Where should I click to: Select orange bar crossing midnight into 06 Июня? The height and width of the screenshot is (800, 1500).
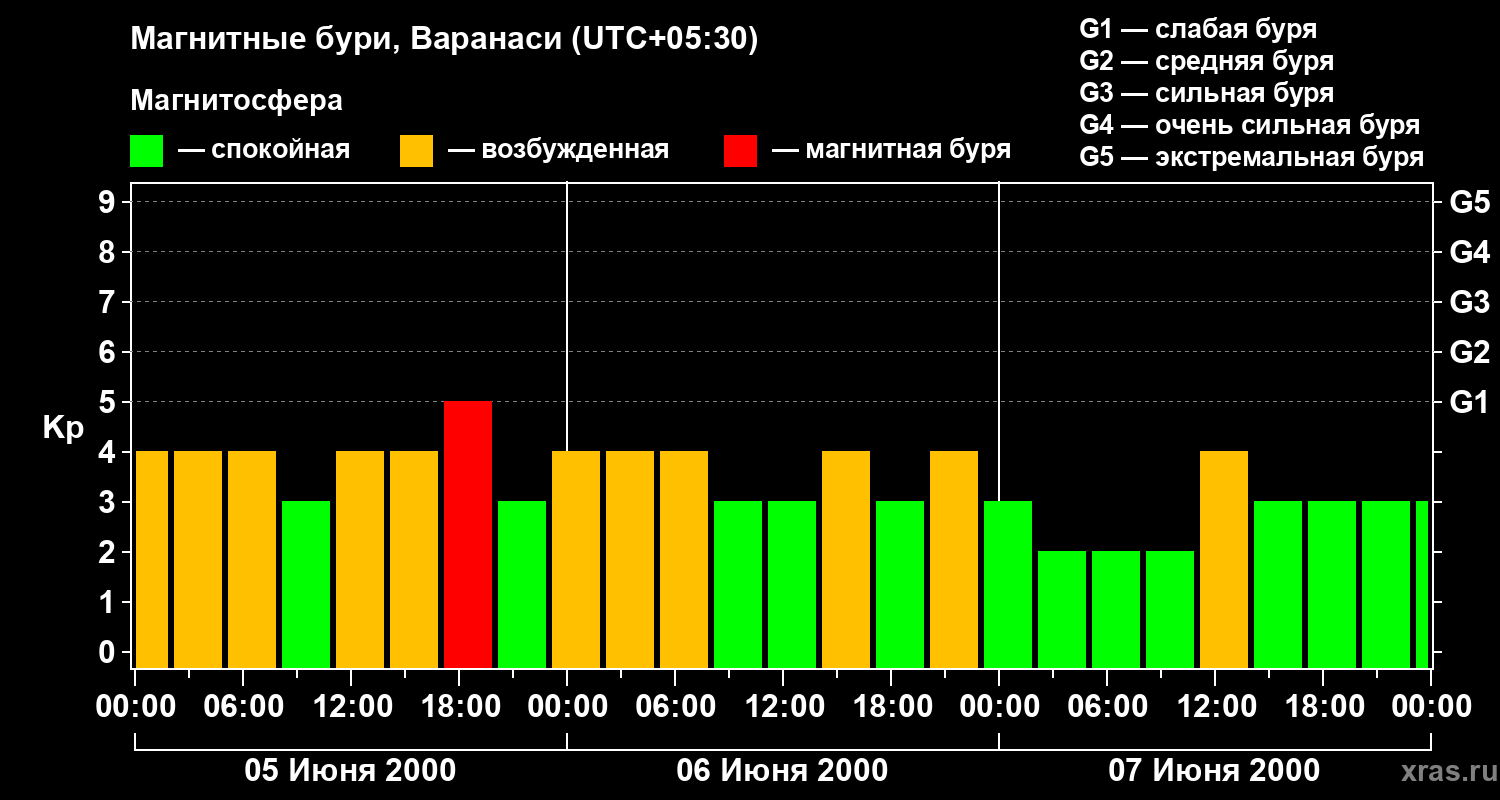click(x=576, y=560)
